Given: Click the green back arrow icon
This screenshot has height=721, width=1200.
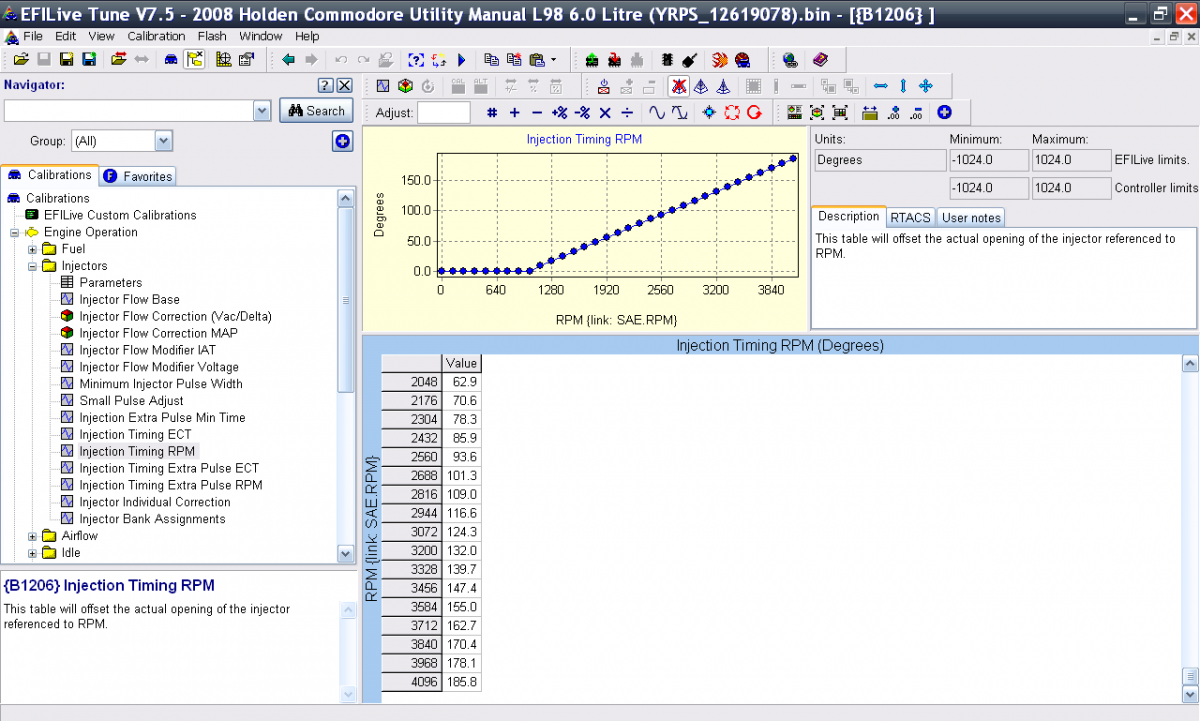Looking at the screenshot, I should coord(289,59).
